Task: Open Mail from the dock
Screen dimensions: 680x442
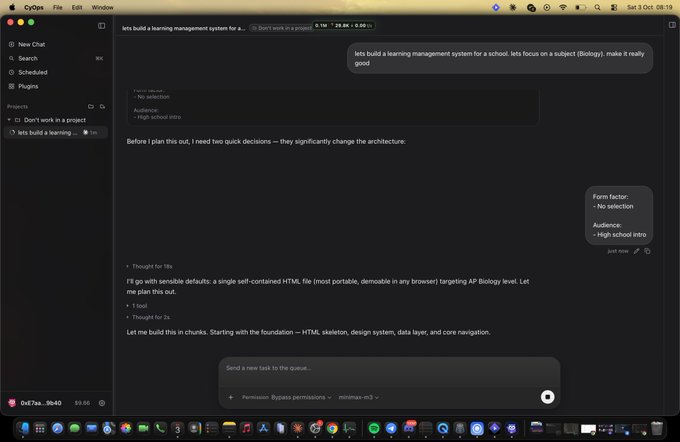Action: [92, 429]
